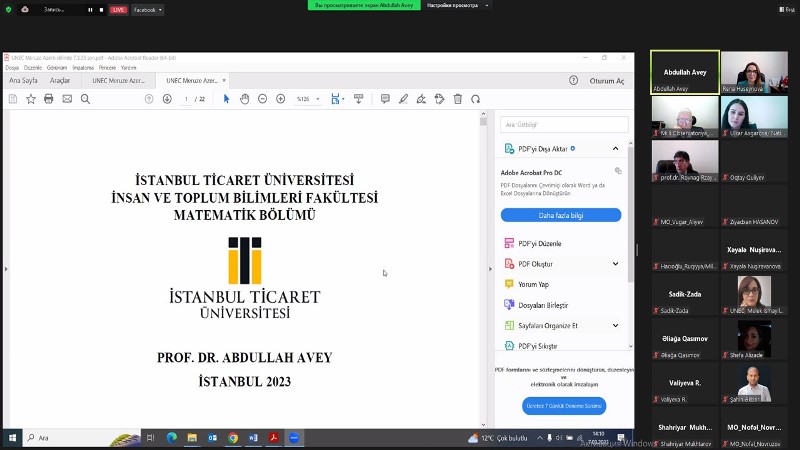Open the Dosya menu
Image resolution: width=800 pixels, height=450 pixels.
[x=12, y=67]
